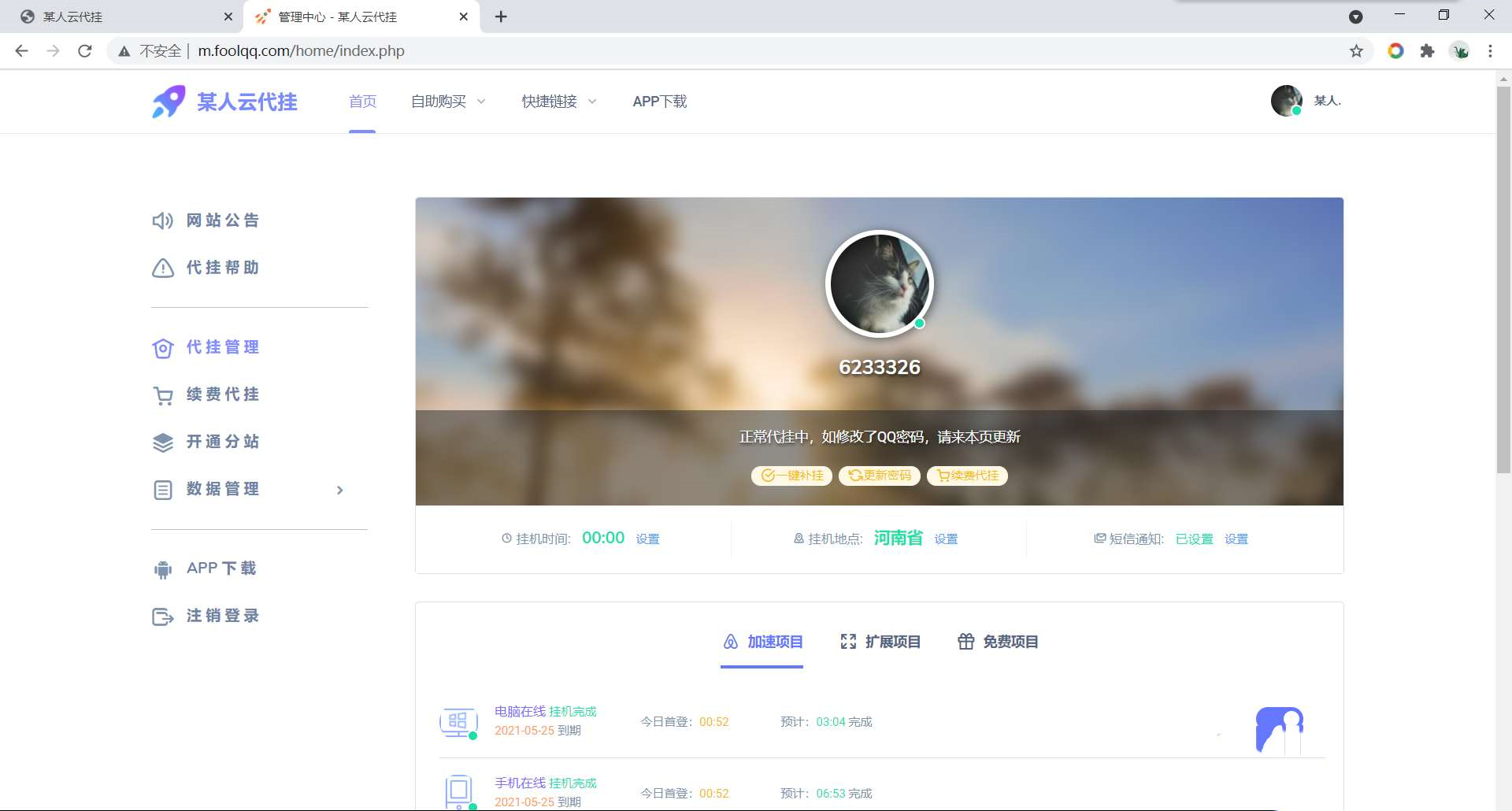Click the 某人云代挂 rocket logo
The image size is (1512, 811).
coord(168,101)
